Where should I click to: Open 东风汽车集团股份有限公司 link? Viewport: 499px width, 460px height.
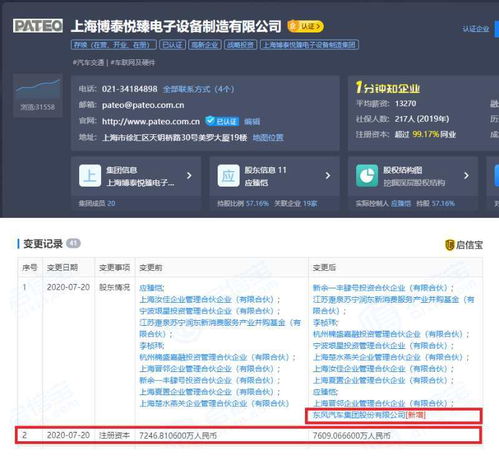pos(359,415)
